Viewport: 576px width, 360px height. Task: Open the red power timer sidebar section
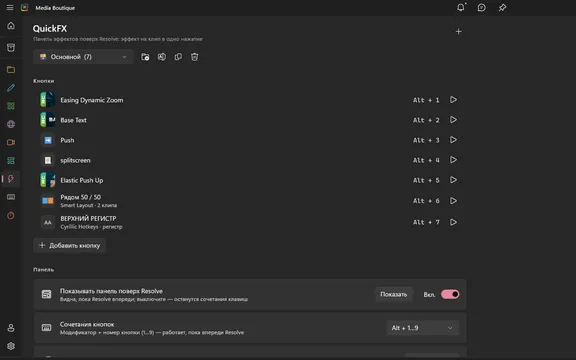11,215
